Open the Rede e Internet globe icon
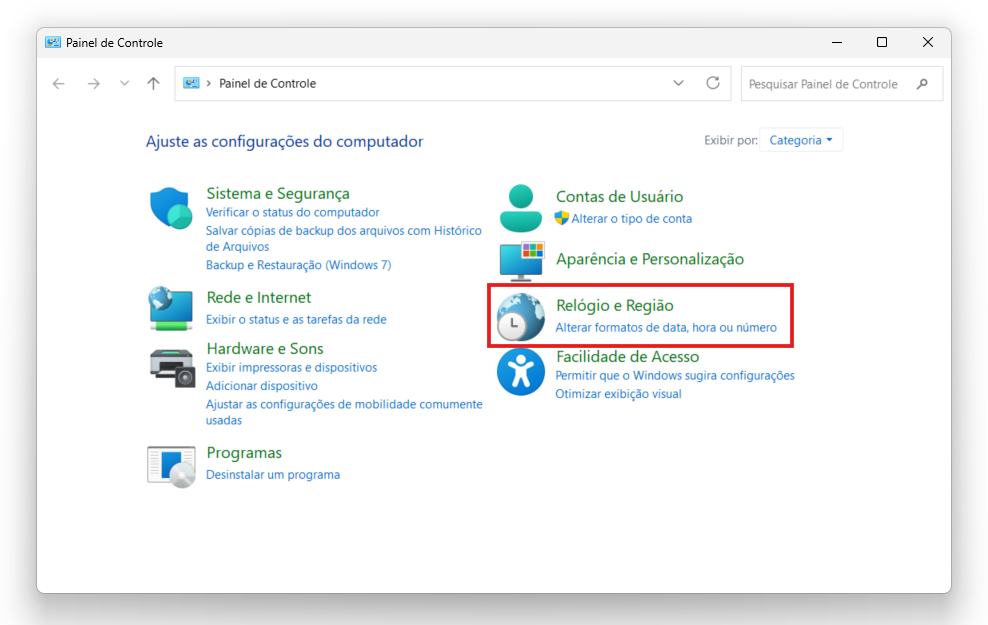Viewport: 988px width, 625px height. pos(170,307)
